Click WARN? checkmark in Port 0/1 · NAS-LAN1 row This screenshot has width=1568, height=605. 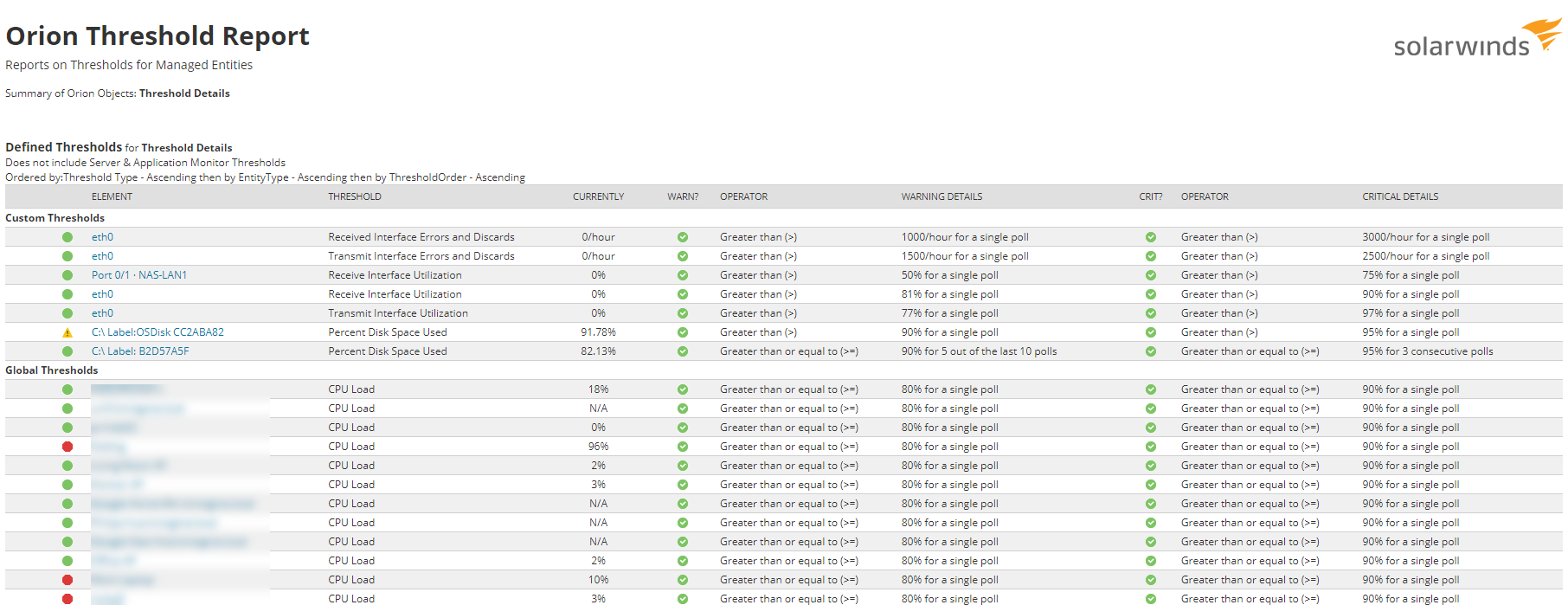(683, 275)
